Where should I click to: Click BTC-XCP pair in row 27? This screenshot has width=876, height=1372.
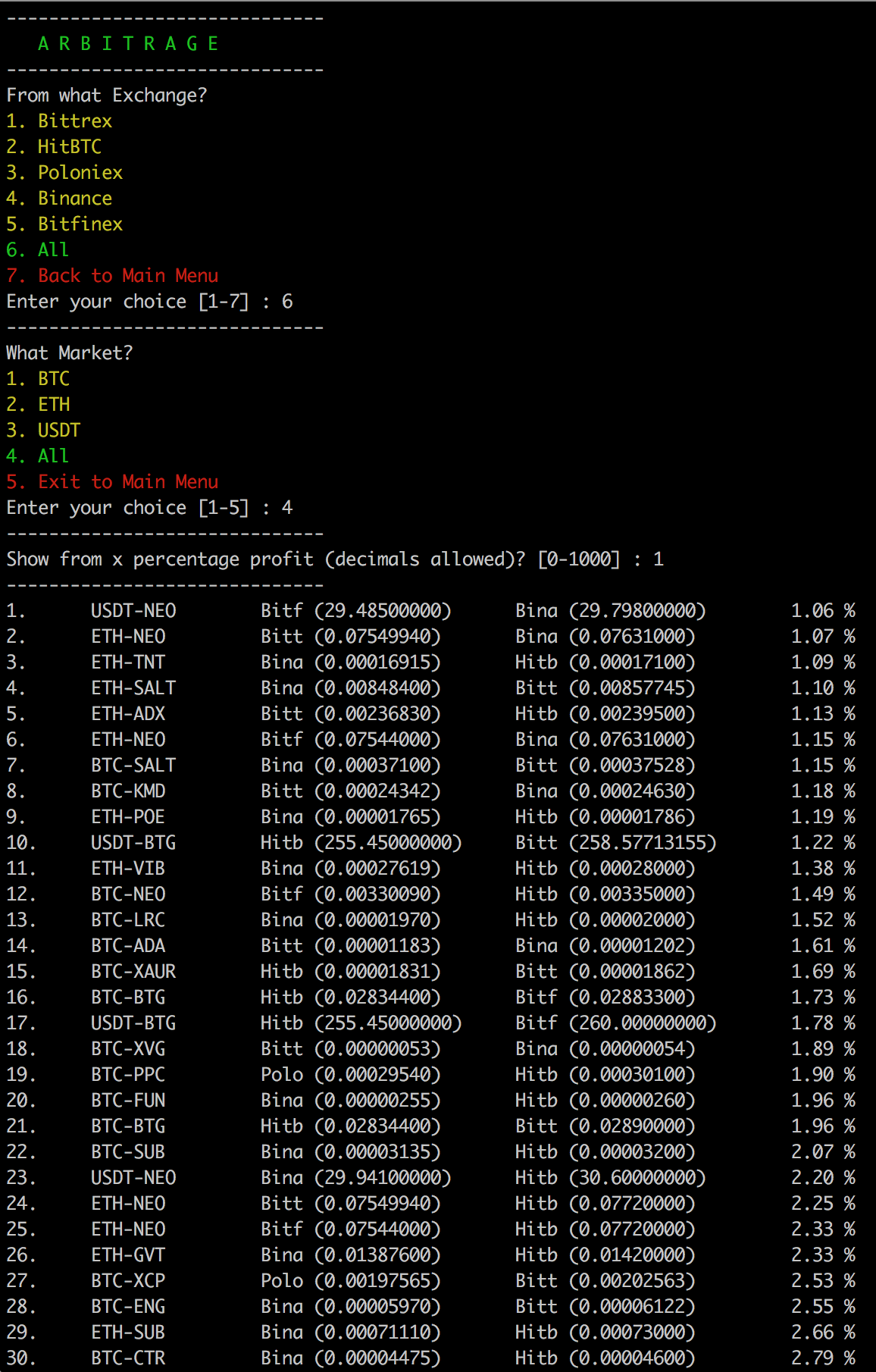[x=128, y=1281]
